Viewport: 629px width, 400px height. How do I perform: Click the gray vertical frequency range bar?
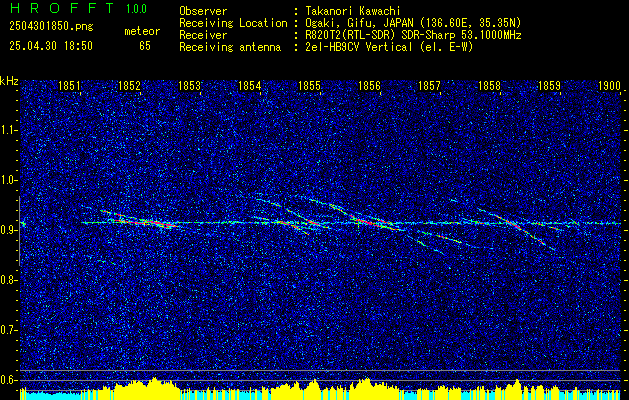click(19, 231)
